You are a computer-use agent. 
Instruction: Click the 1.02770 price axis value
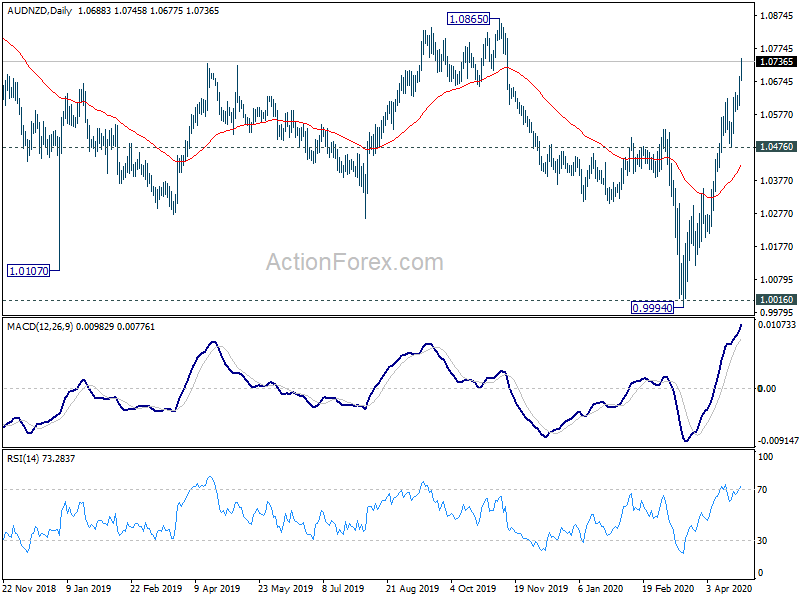point(777,213)
